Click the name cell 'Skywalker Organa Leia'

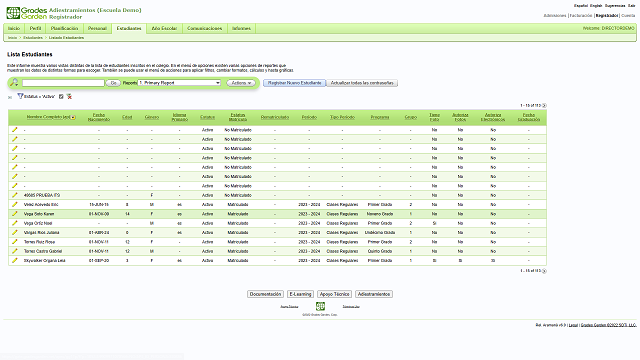[x=44, y=260]
